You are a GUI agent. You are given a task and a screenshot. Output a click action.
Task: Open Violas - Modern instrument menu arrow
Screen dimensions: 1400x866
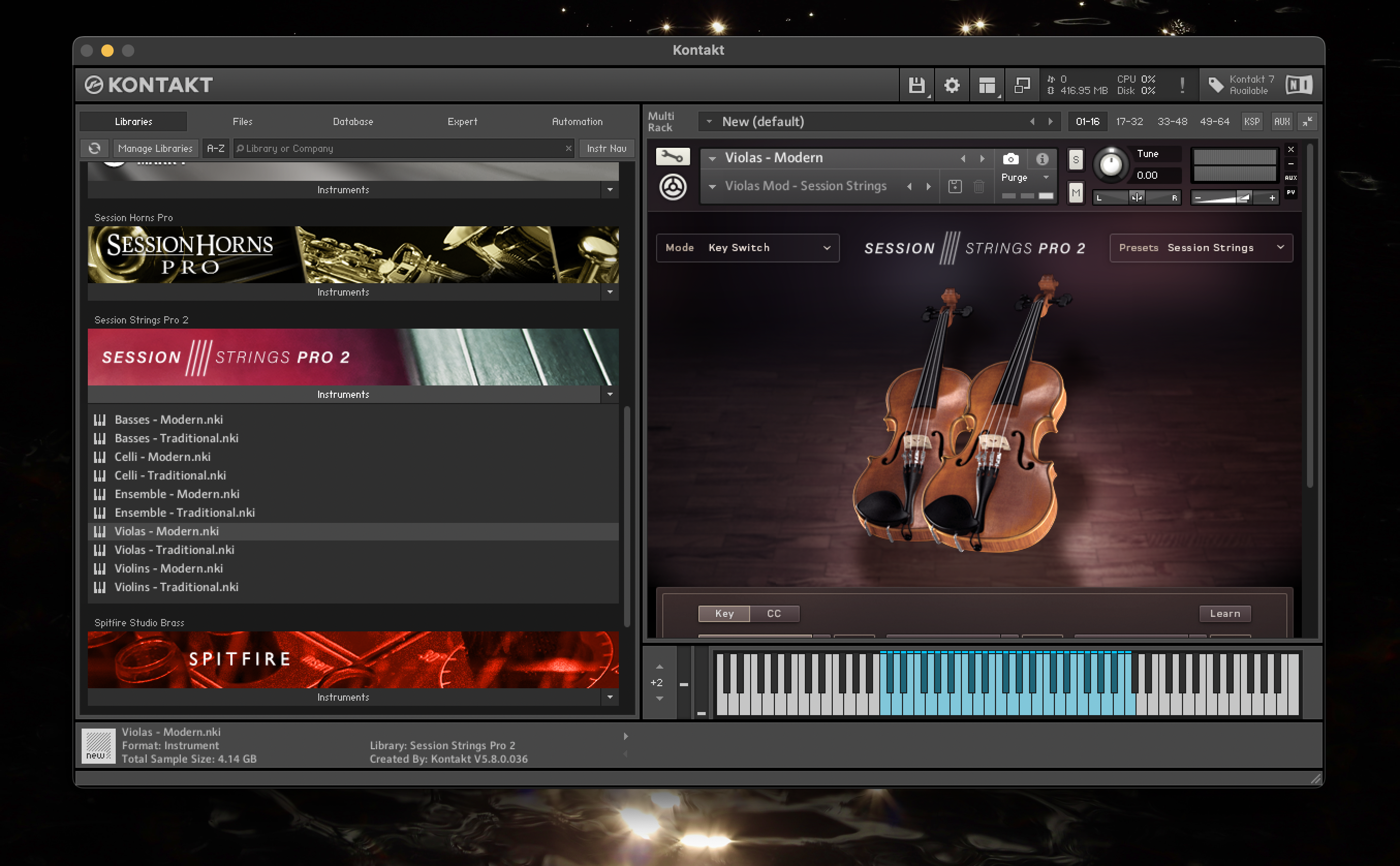[x=712, y=159]
